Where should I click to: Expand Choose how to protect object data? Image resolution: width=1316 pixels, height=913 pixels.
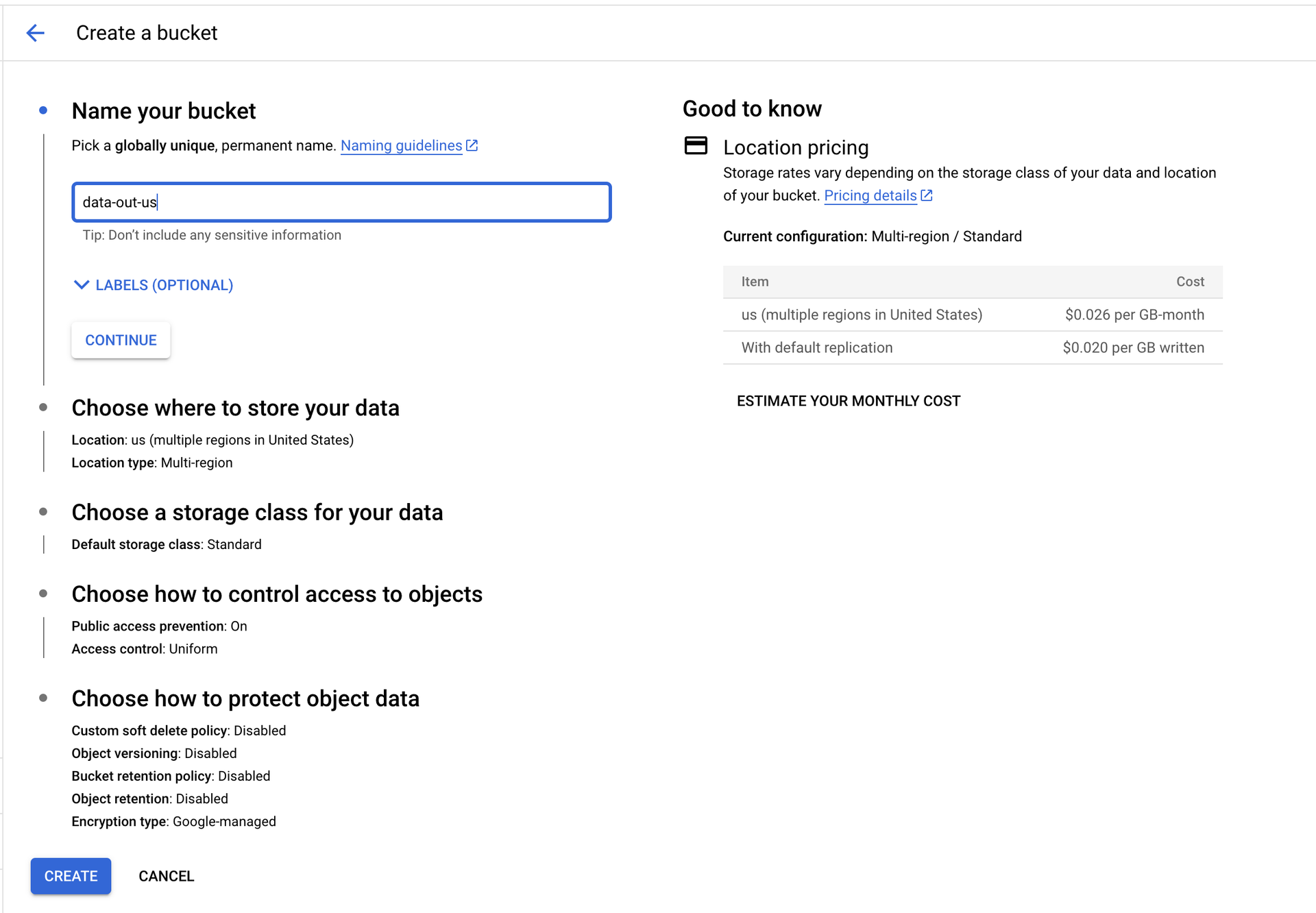click(x=245, y=698)
